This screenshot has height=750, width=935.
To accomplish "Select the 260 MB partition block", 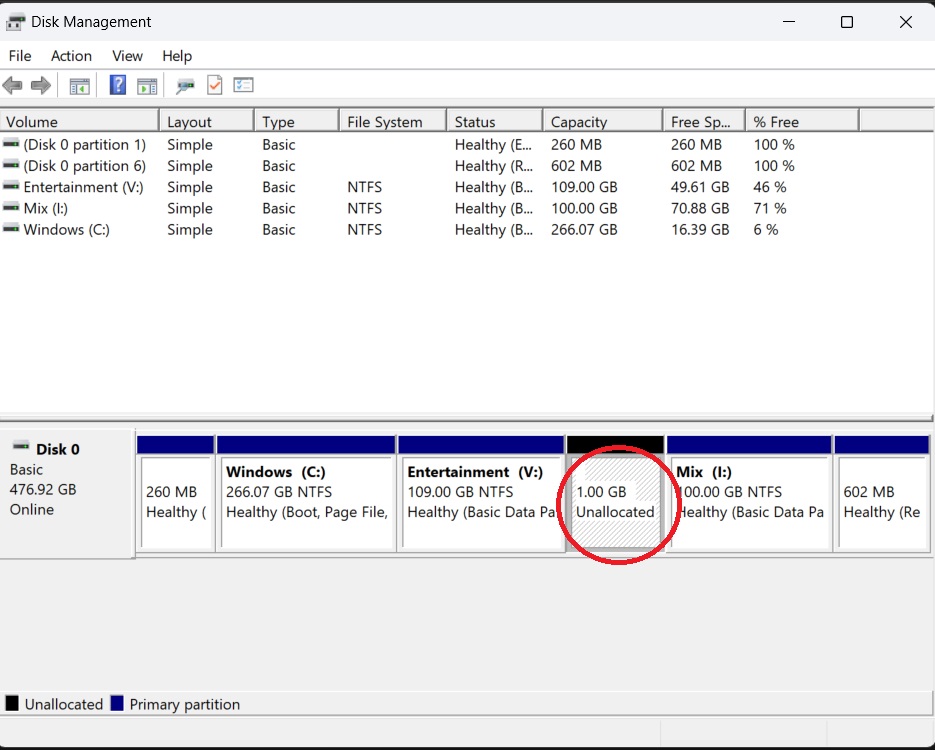I will pyautogui.click(x=176, y=502).
